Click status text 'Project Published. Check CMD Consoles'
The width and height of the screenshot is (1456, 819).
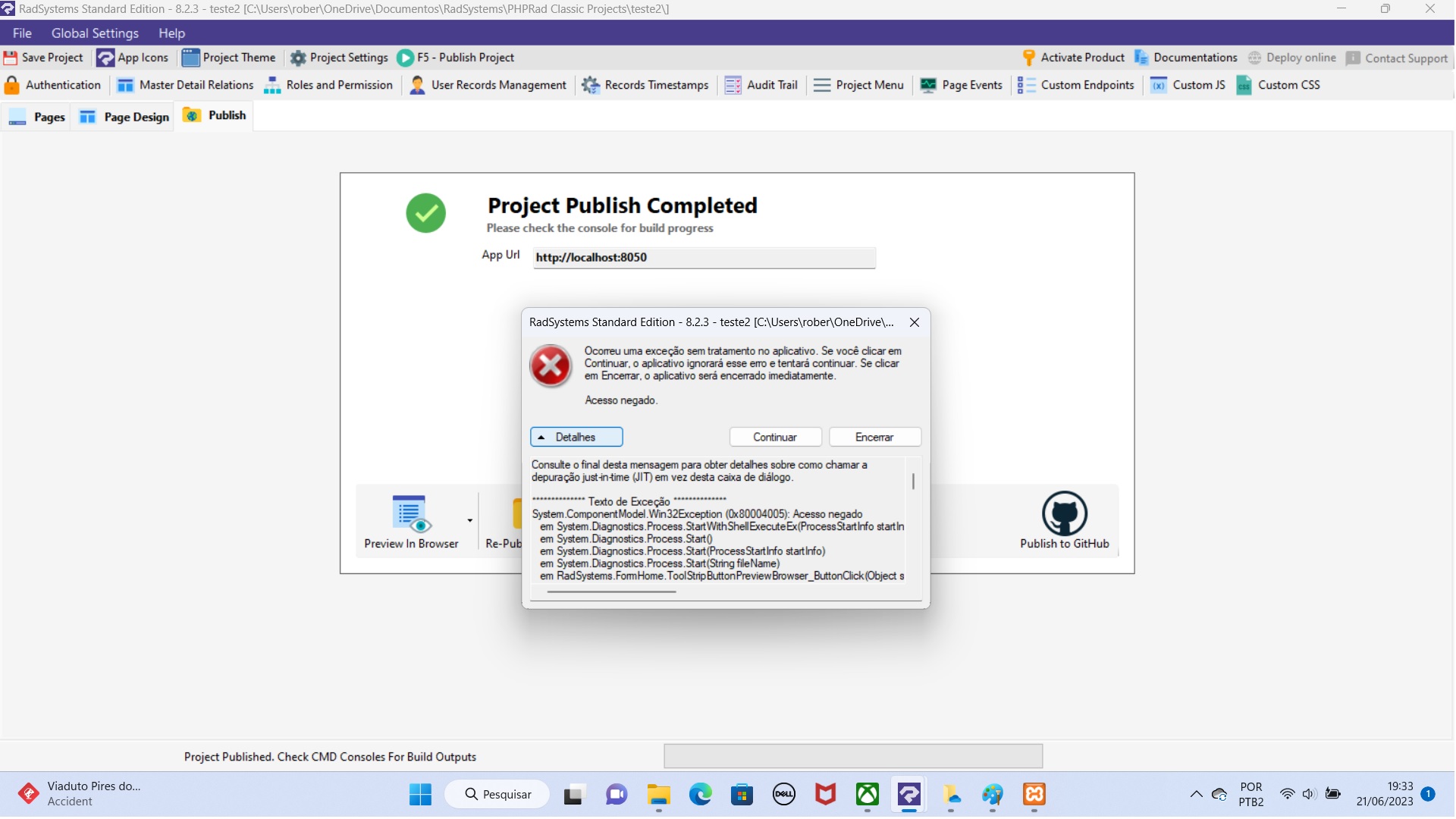329,758
